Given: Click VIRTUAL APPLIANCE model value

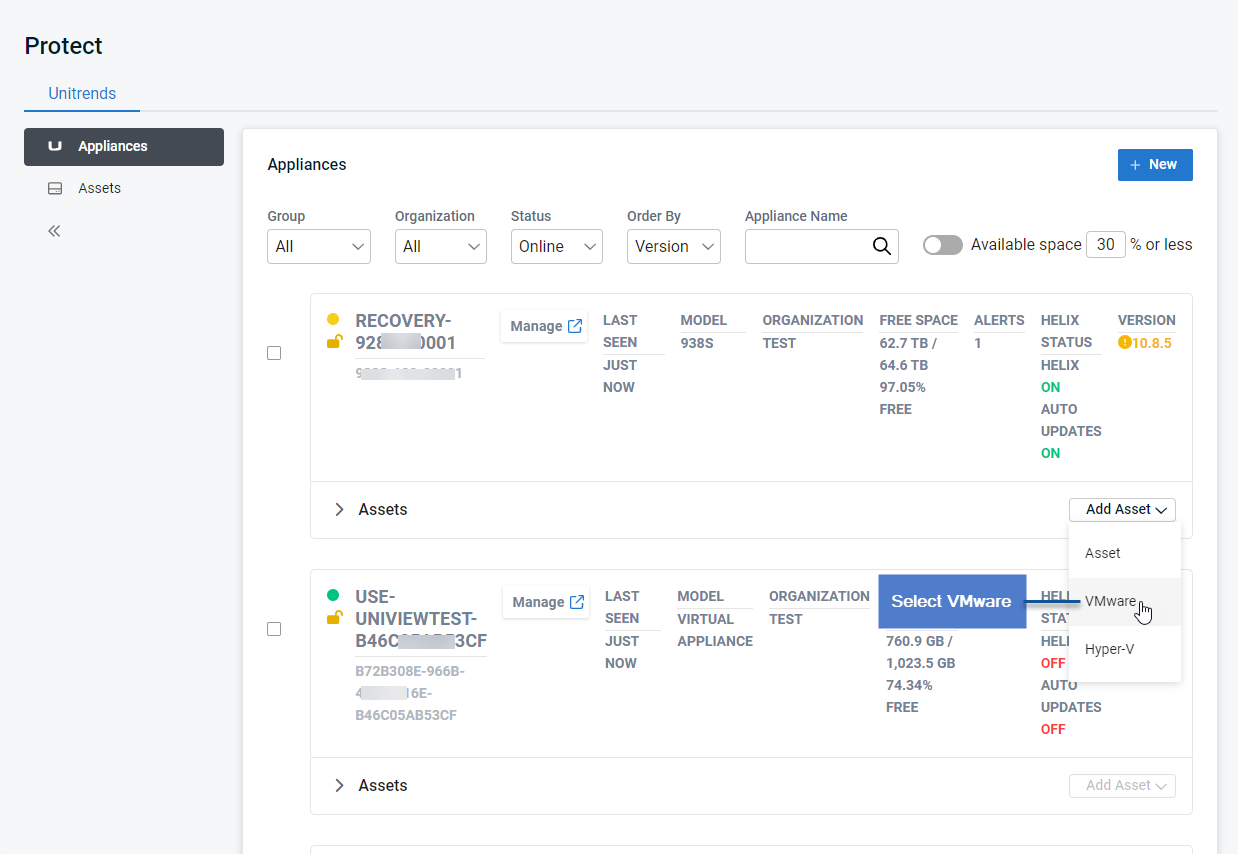Looking at the screenshot, I should click(715, 630).
